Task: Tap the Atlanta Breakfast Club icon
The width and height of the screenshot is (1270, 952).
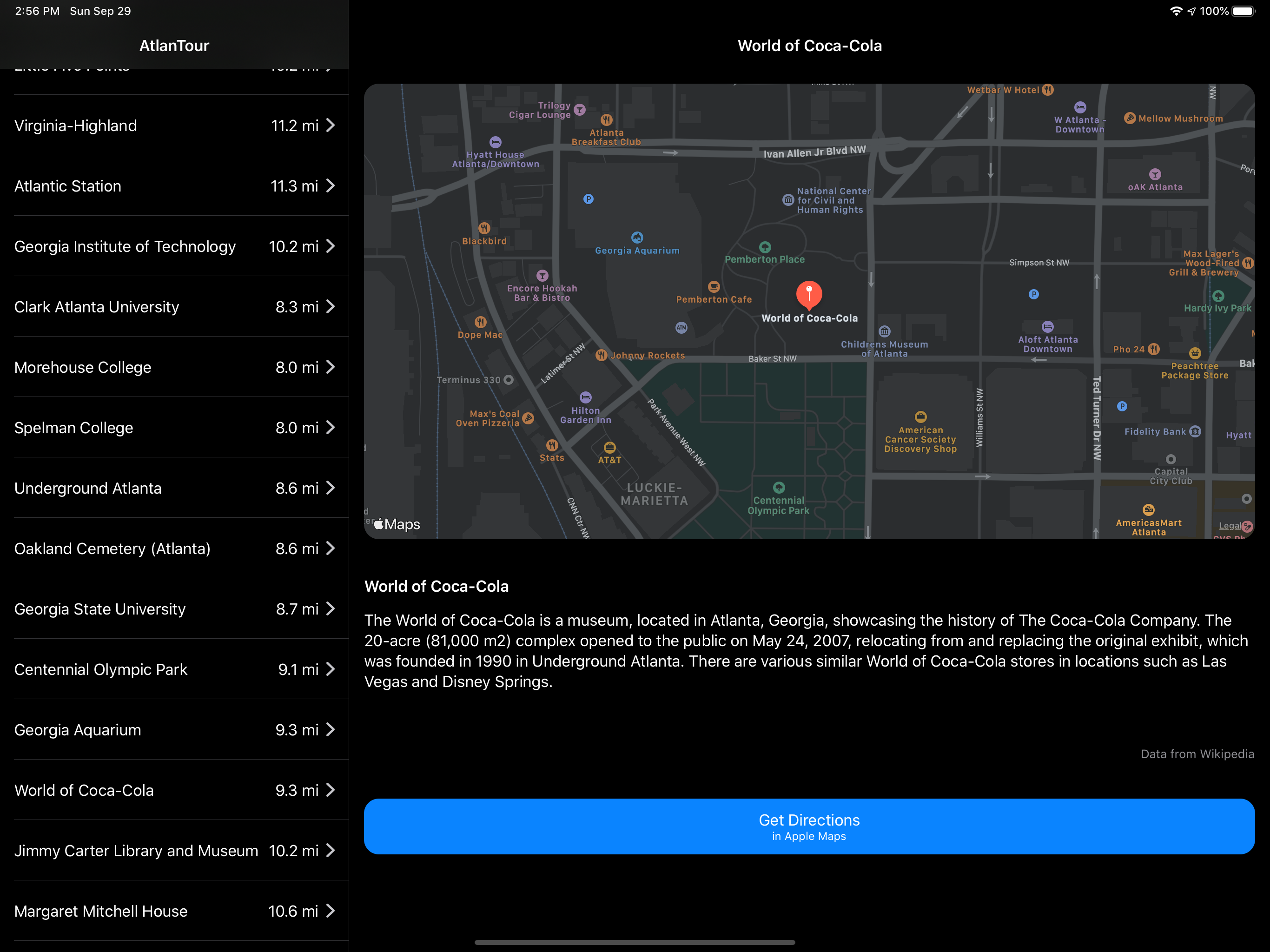Action: coord(606,120)
